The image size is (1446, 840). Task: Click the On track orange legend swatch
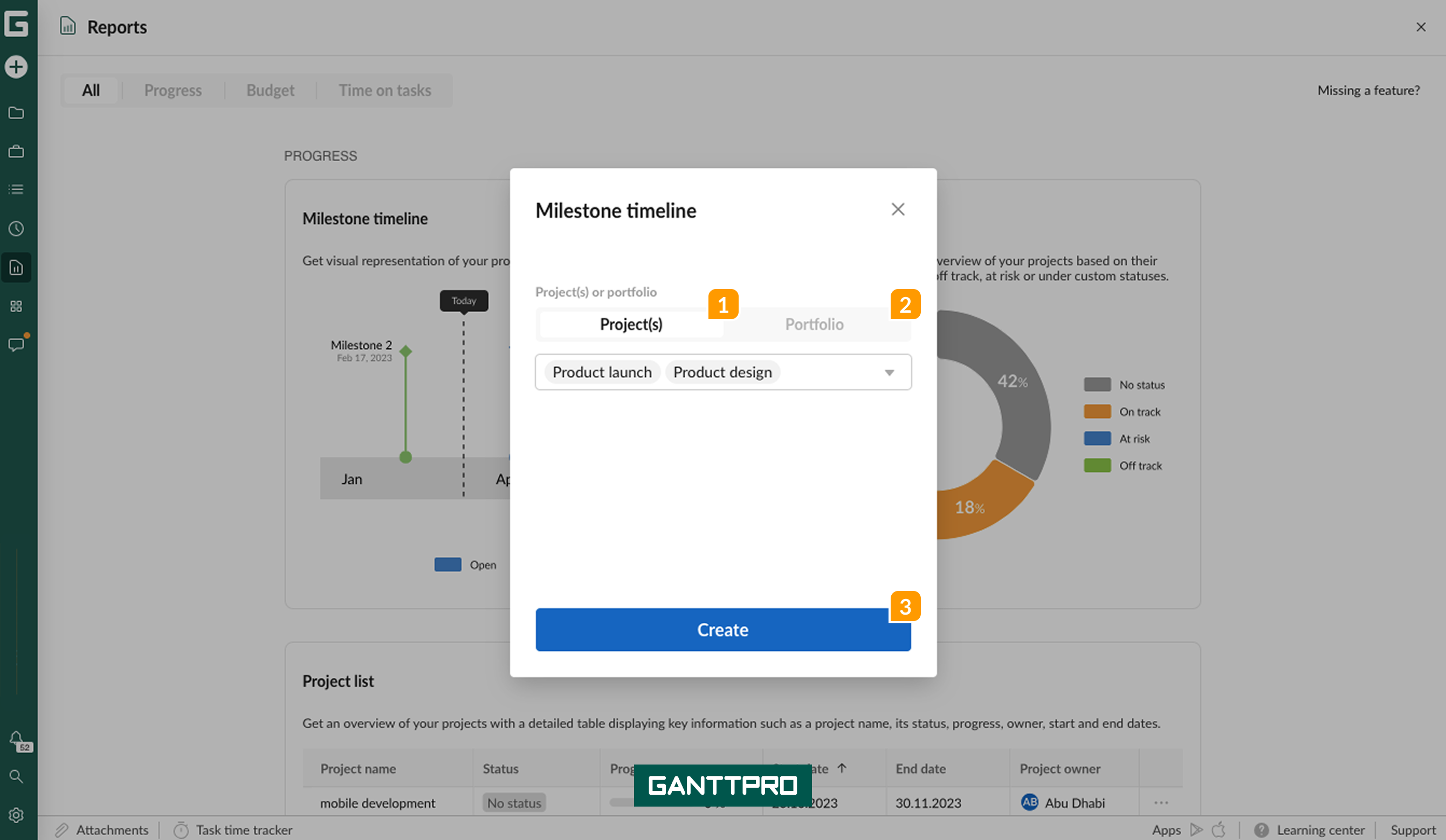pos(1097,411)
